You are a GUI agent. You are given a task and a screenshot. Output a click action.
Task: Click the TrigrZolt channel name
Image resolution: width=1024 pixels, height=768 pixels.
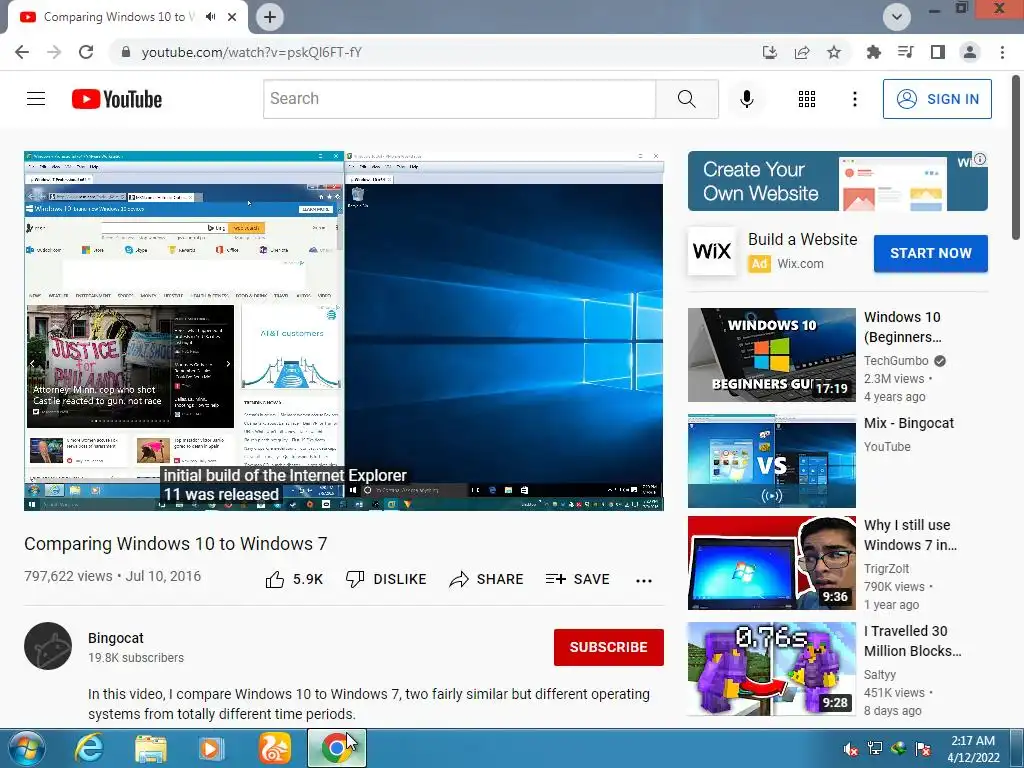coord(887,569)
